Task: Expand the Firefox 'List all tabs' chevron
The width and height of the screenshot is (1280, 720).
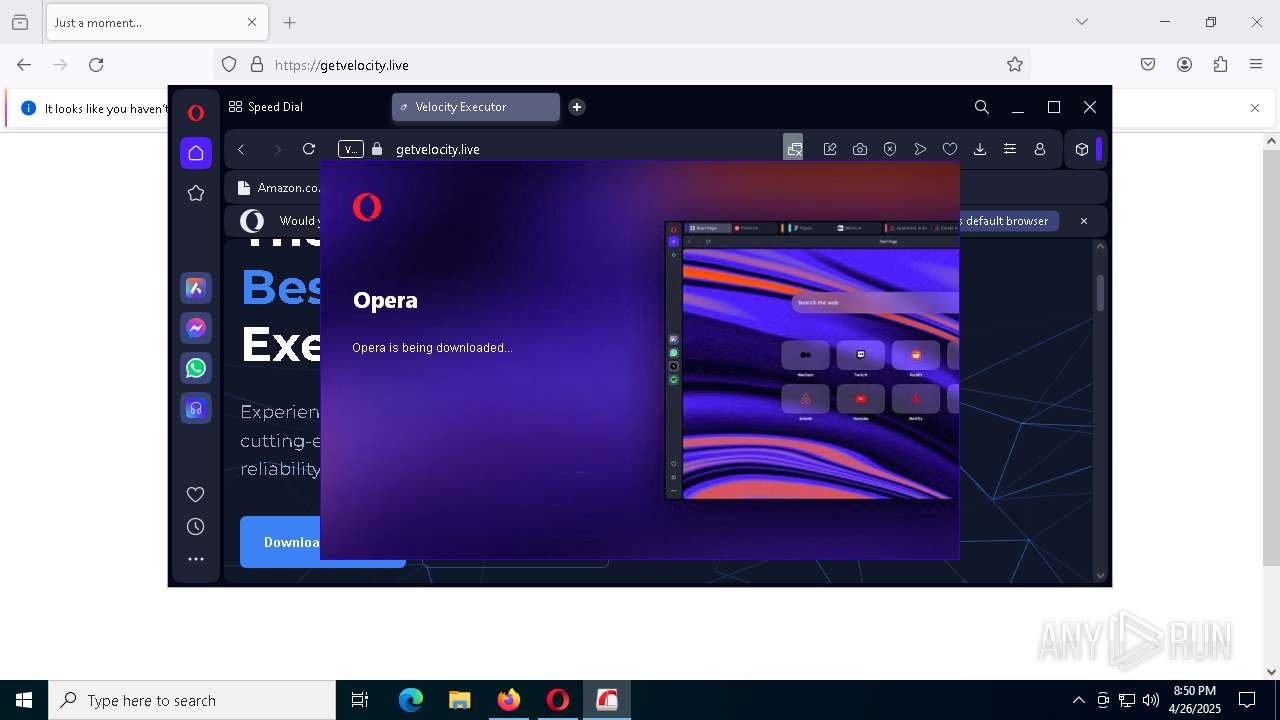Action: (1082, 22)
